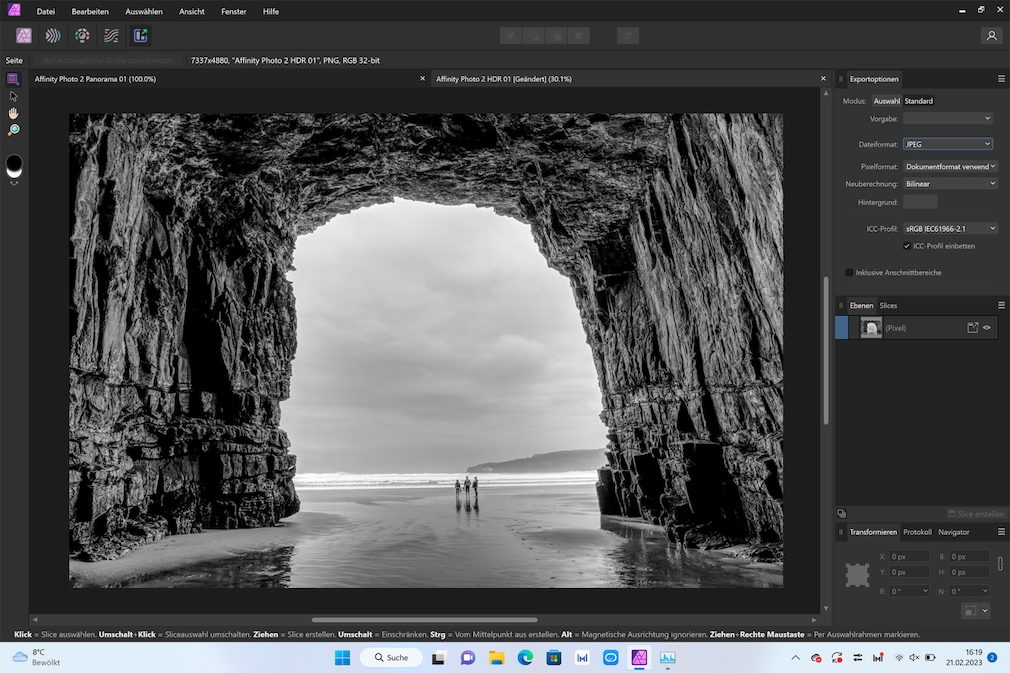
Task: Open the Neuberechnung Bilinear dropdown
Action: [x=951, y=184]
